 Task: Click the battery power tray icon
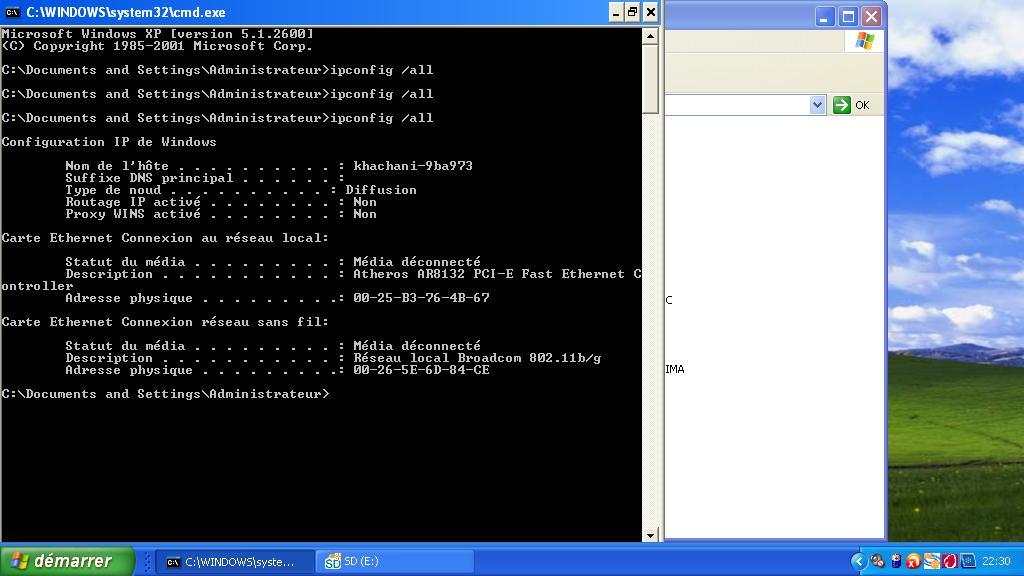(896, 561)
